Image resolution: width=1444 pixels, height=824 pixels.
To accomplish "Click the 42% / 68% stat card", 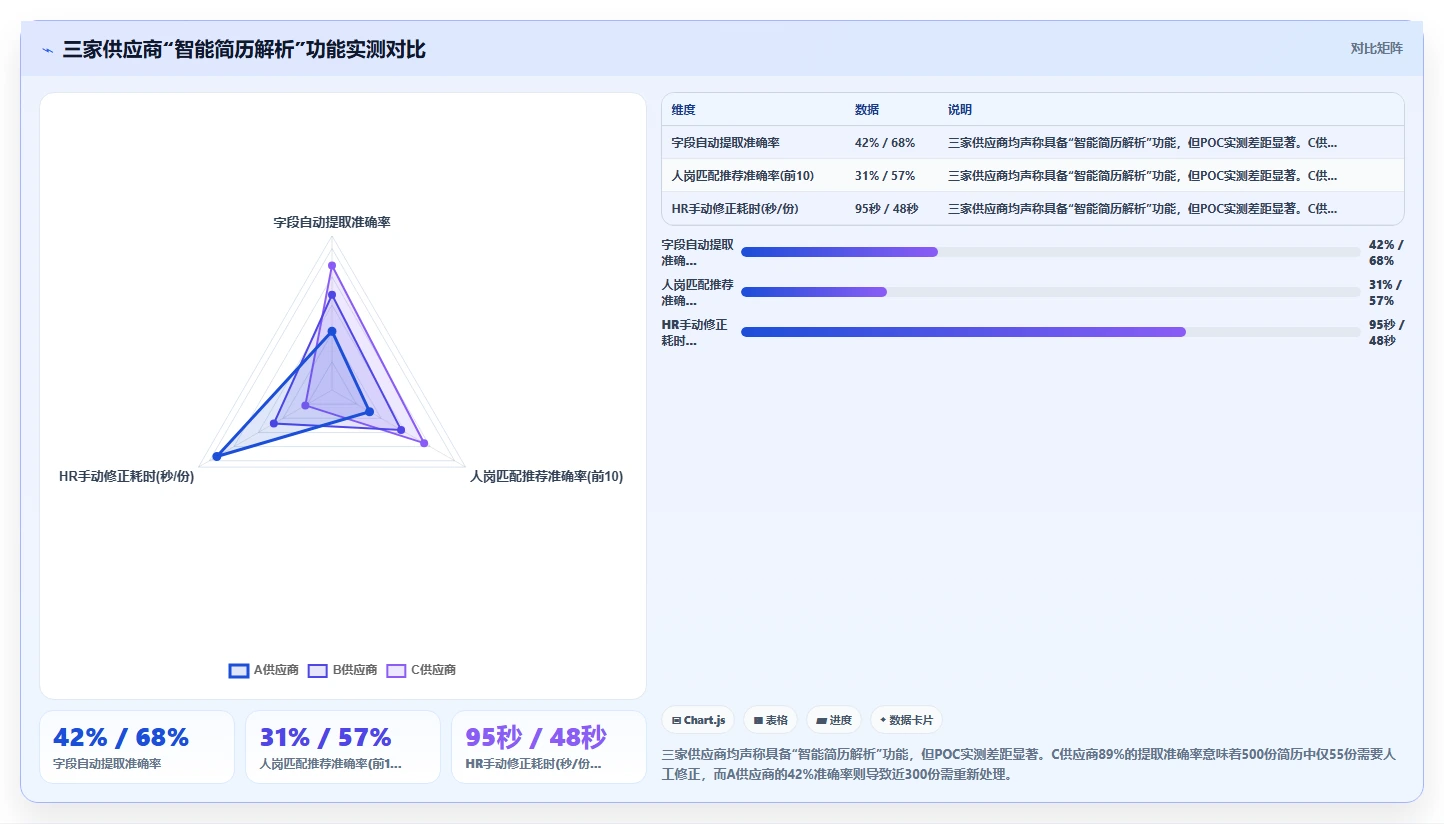I will 137,747.
